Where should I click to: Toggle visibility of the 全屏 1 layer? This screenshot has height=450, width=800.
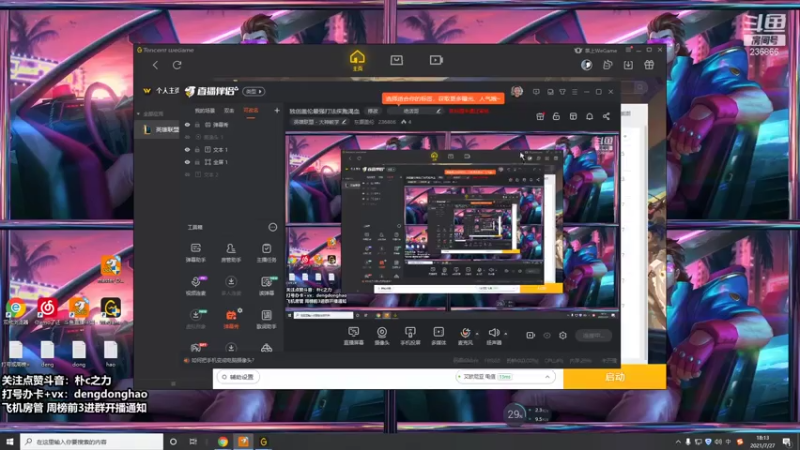tap(187, 162)
